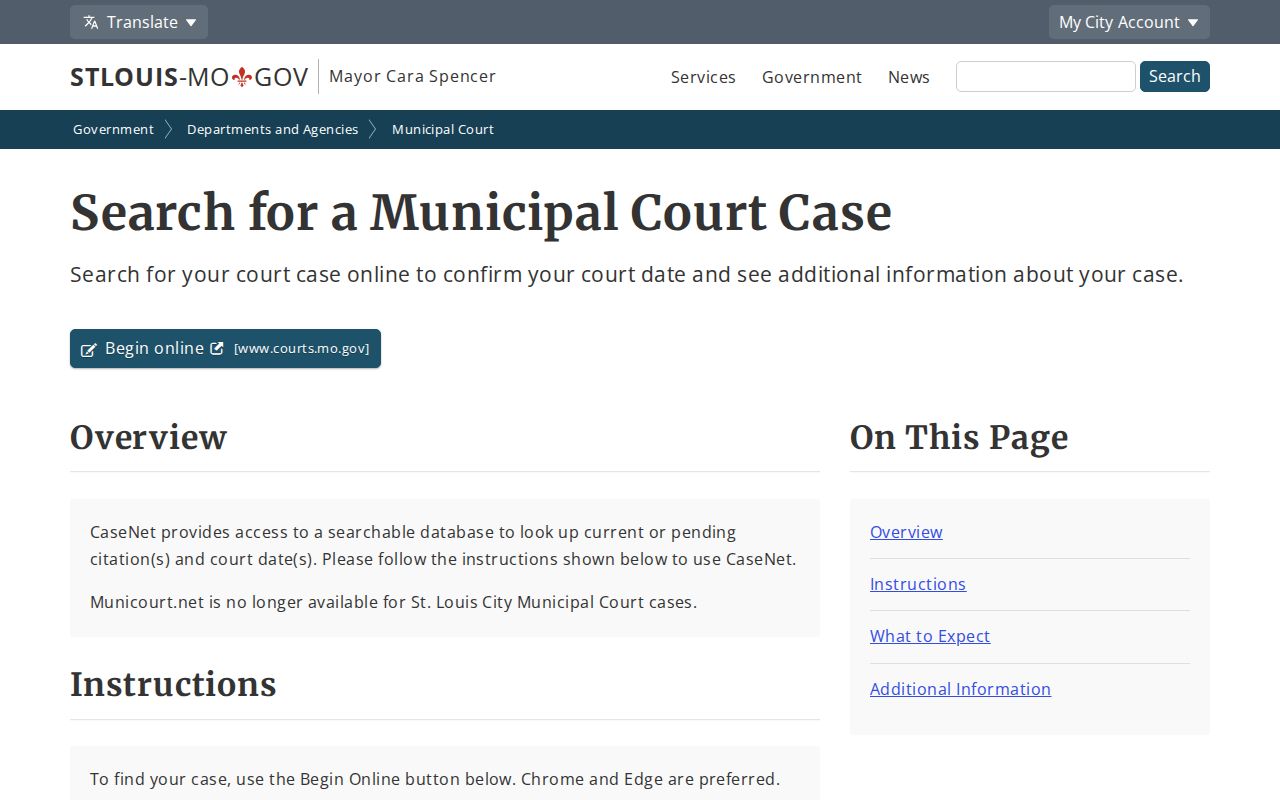Click the fleur-de-lis icon in logo
The width and height of the screenshot is (1280, 800).
(241, 77)
